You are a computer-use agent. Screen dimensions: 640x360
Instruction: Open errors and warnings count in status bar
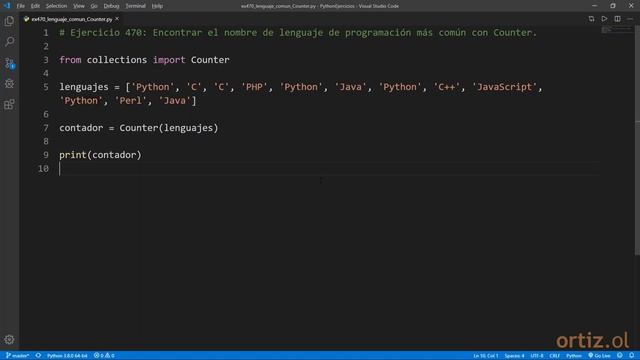click(104, 356)
